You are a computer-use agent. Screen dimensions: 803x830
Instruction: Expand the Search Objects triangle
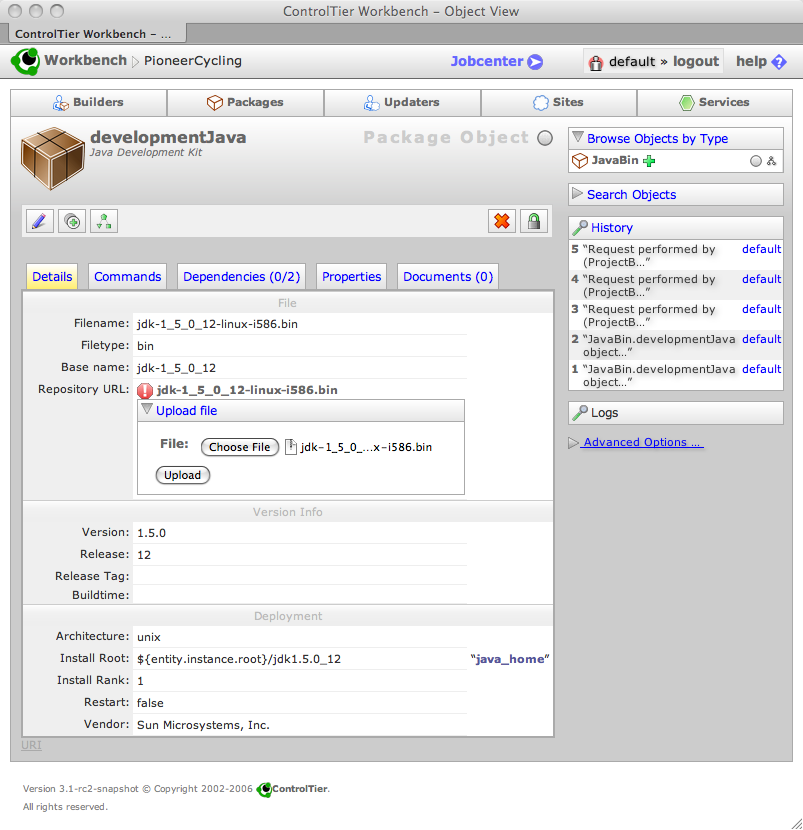click(x=578, y=194)
